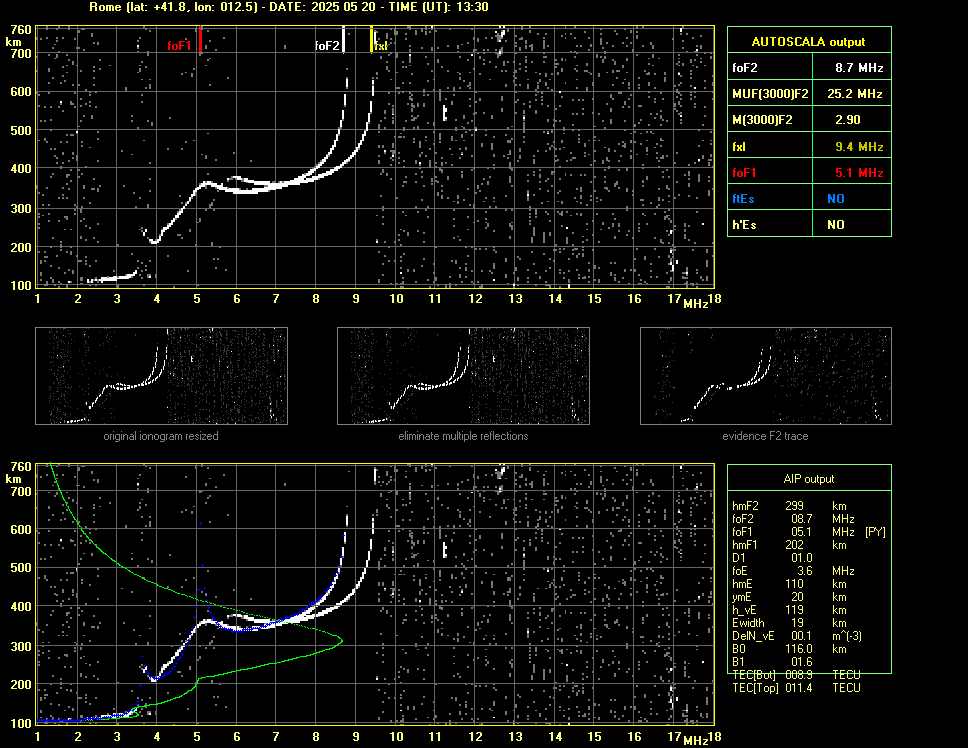Select the hmE '110' value
The height and width of the screenshot is (748, 968).
click(795, 584)
